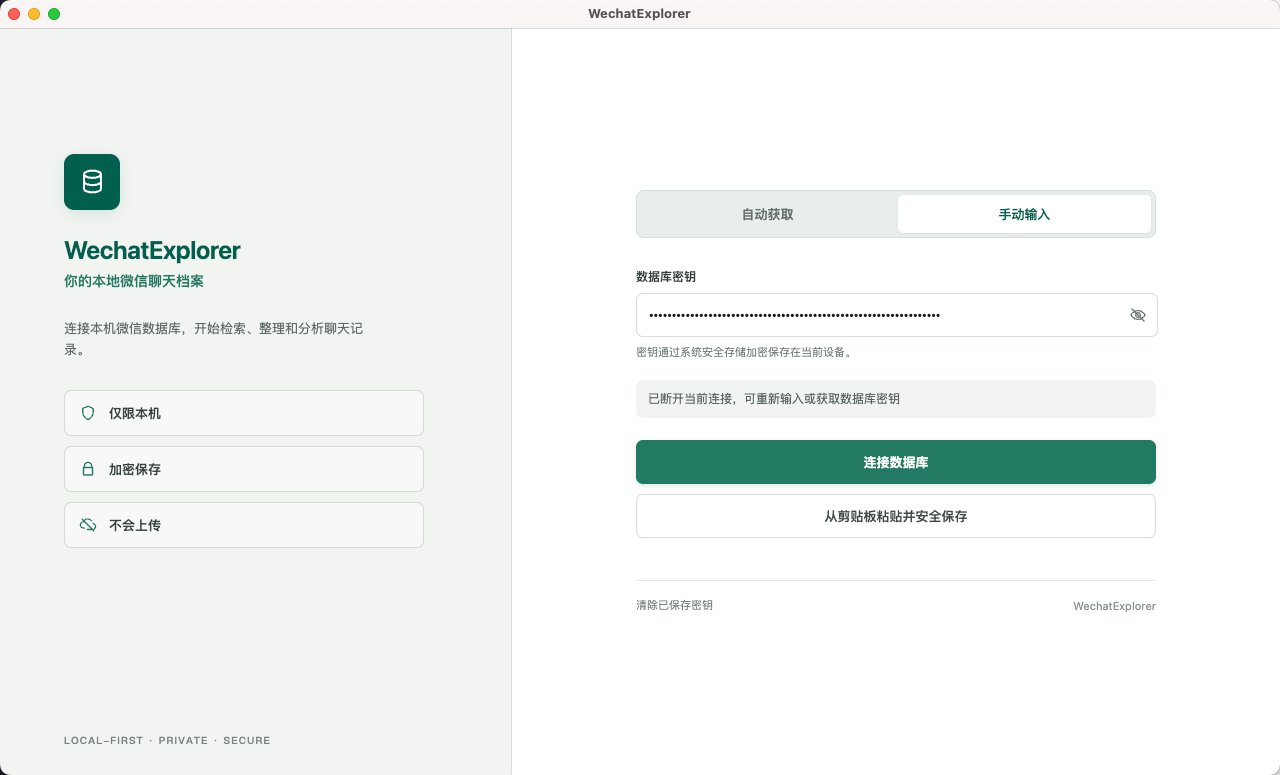The height and width of the screenshot is (775, 1280).
Task: Minimize the window with the yellow button
Action: 34,14
